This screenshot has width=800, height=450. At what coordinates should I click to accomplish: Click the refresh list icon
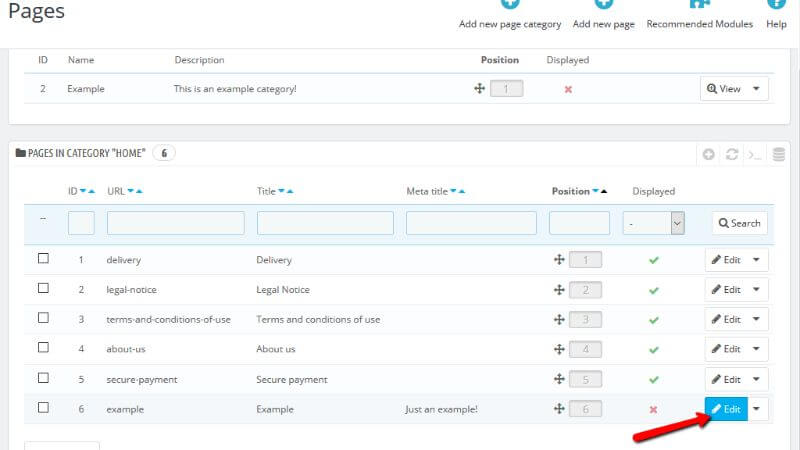[x=732, y=154]
